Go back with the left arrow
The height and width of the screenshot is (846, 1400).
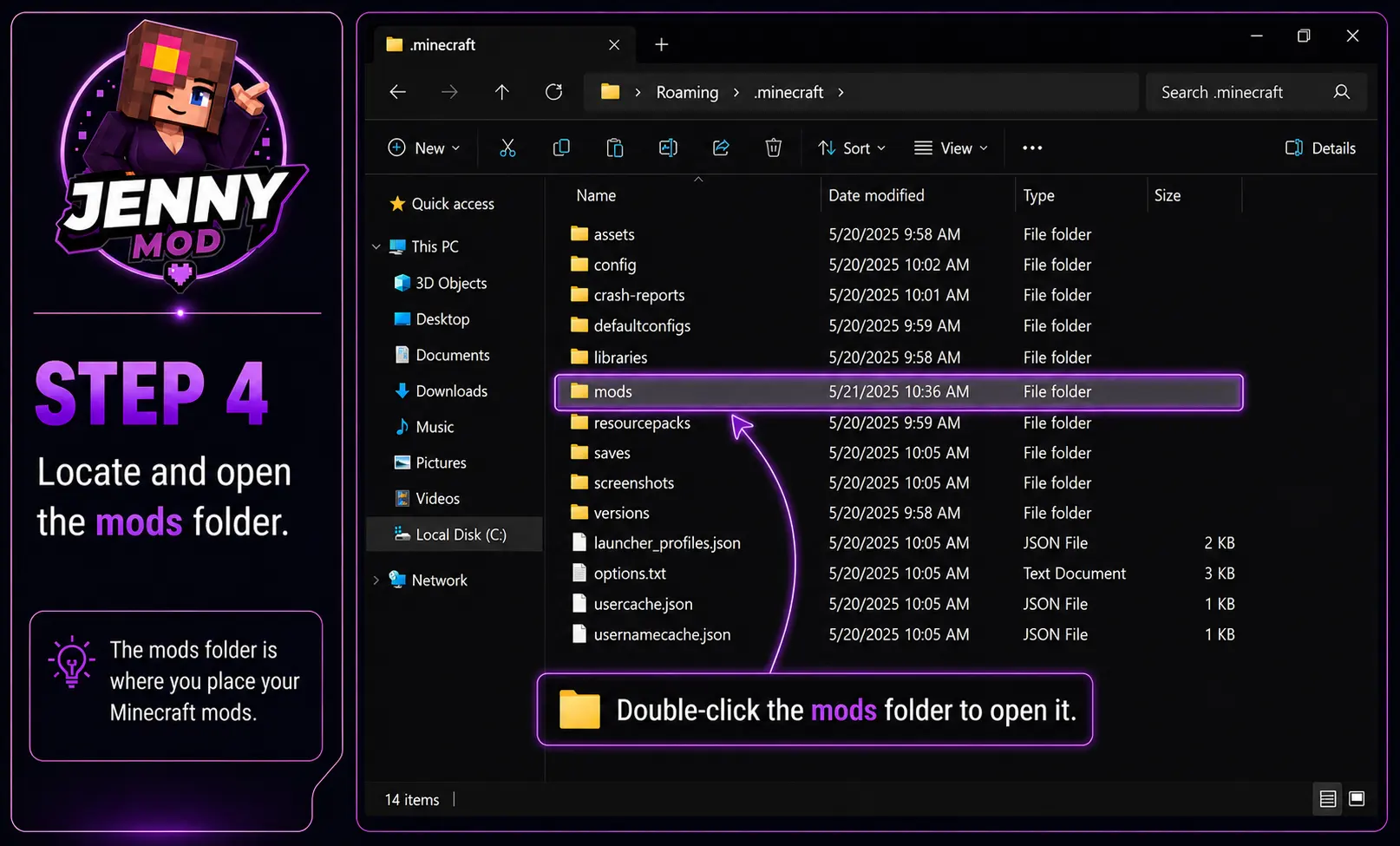coord(398,92)
